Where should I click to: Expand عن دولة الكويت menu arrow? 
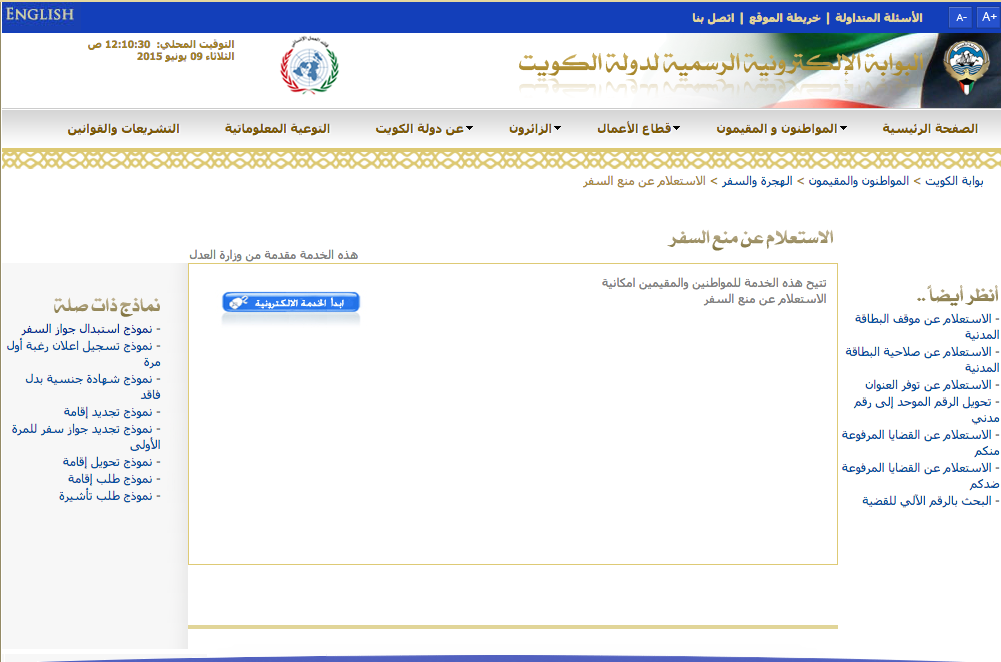pyautogui.click(x=469, y=128)
